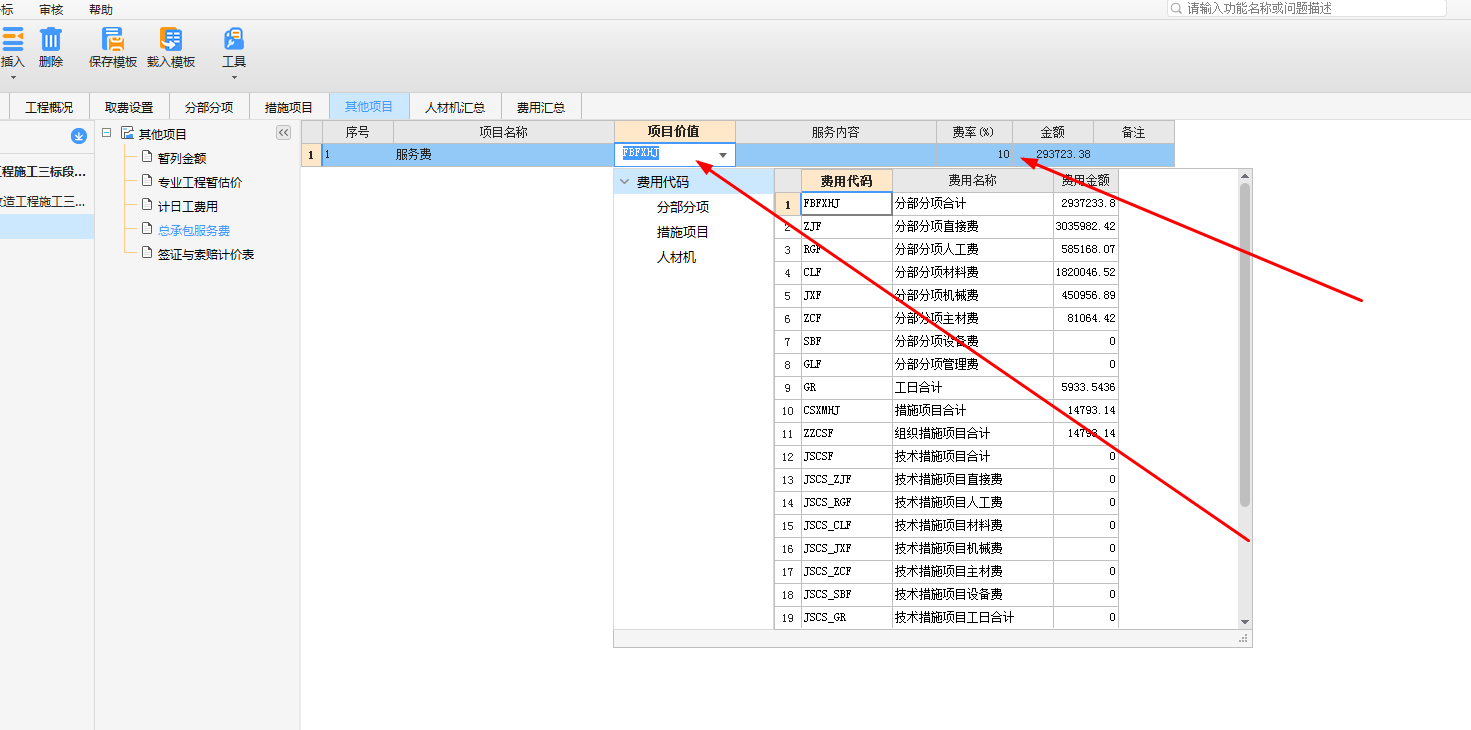Click the 服务内容 cell in row 1 of the main table
The image size is (1471, 730).
tap(836, 155)
